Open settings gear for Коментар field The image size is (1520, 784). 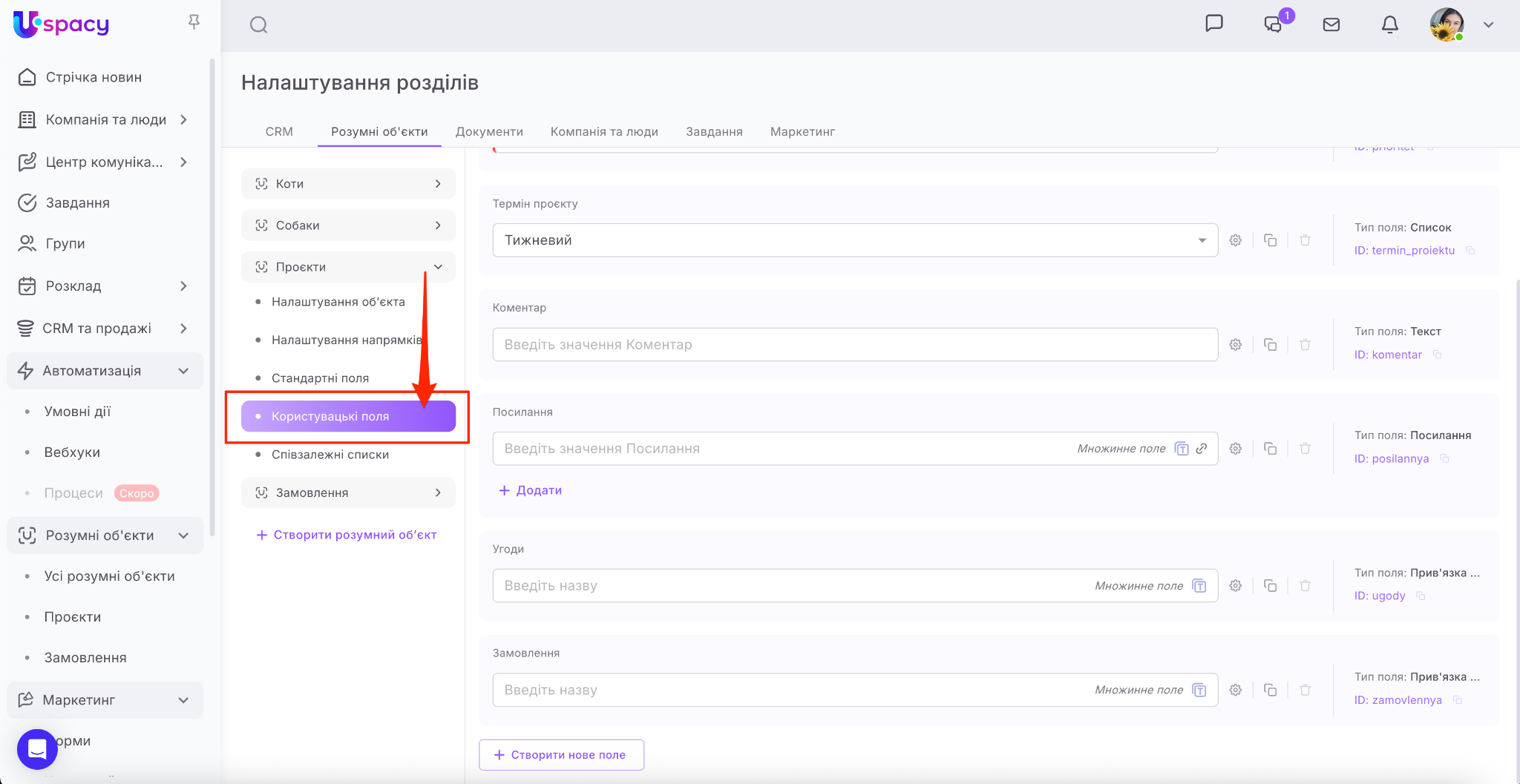pyautogui.click(x=1236, y=344)
